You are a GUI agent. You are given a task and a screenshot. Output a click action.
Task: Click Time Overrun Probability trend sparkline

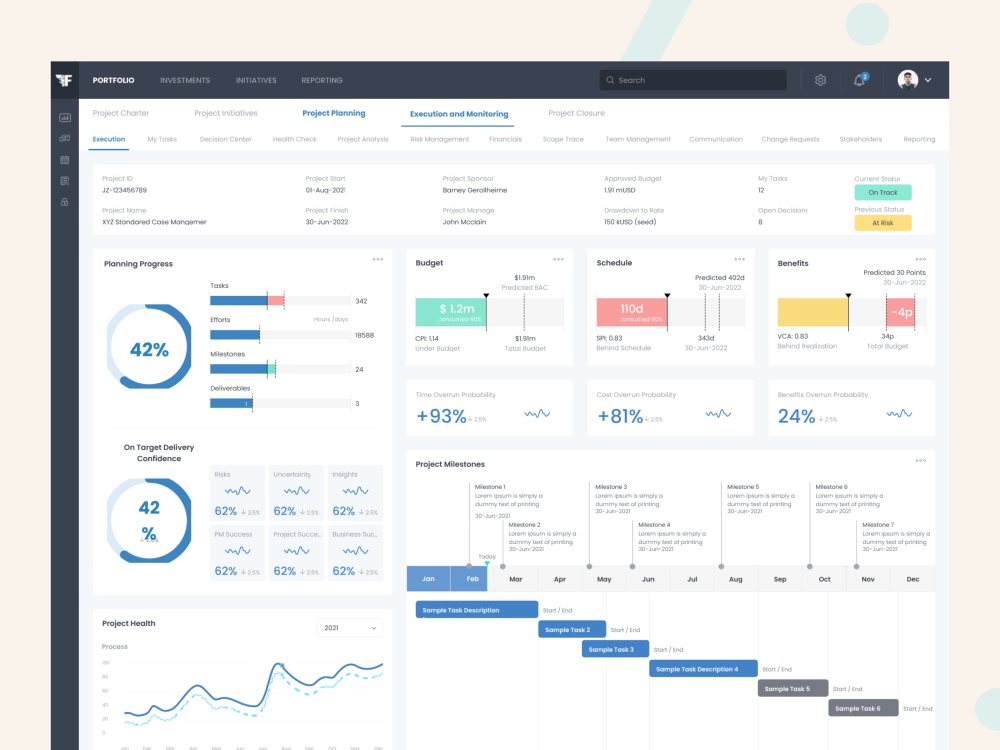point(537,414)
